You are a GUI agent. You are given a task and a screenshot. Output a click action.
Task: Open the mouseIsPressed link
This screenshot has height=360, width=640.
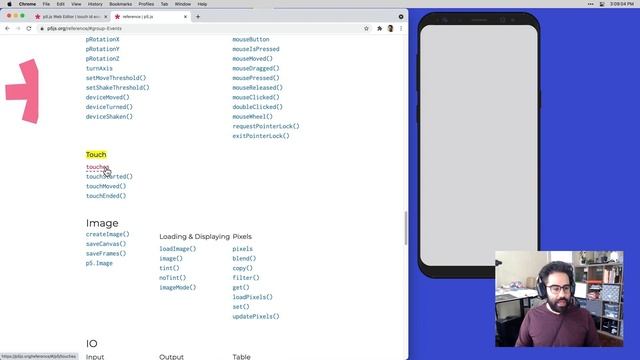(x=256, y=49)
